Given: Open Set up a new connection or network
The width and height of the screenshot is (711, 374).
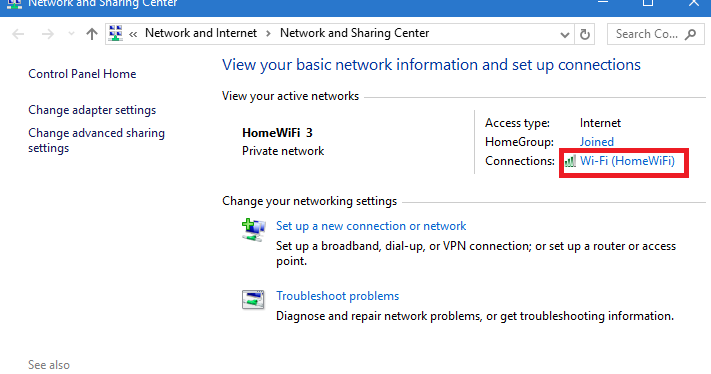Looking at the screenshot, I should tap(371, 226).
